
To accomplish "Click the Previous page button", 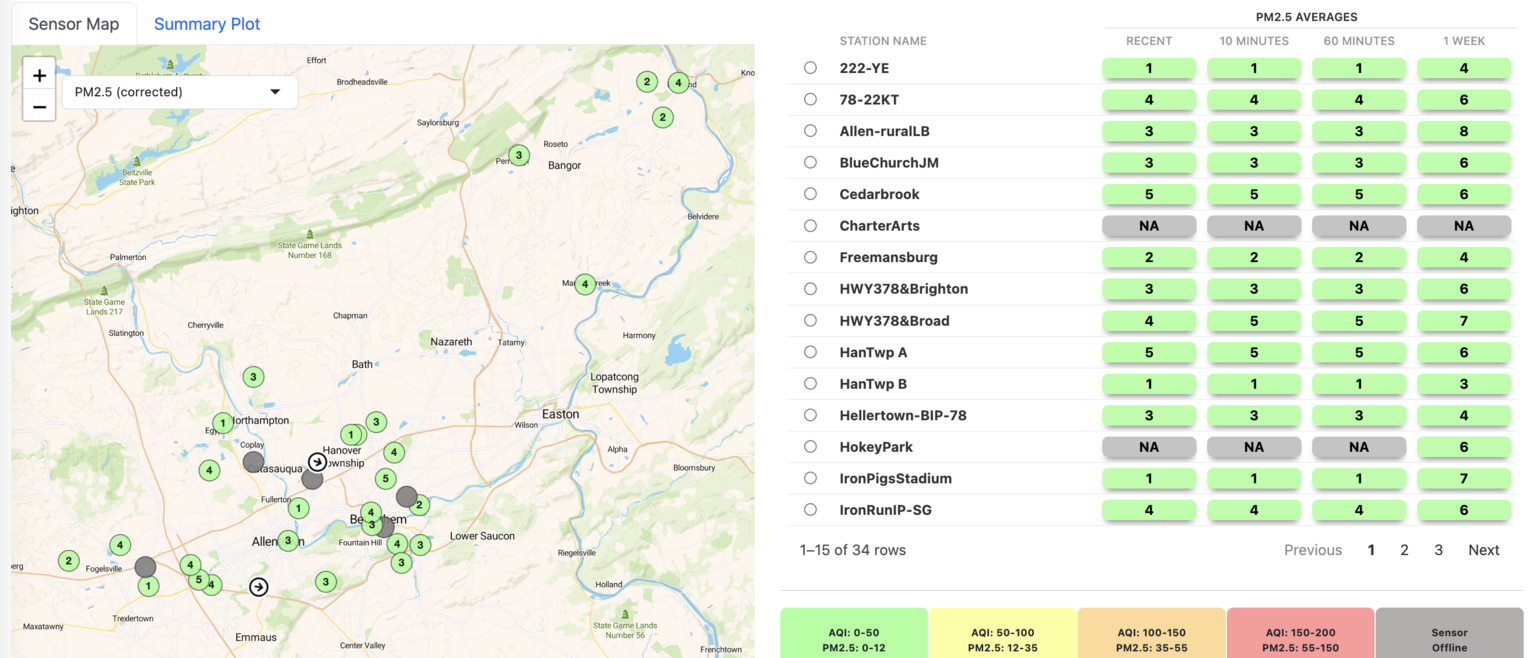I will 1313,550.
